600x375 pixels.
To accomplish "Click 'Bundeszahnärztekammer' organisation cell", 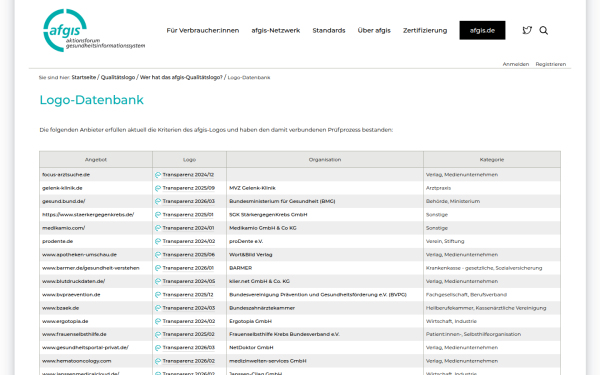I will tap(262, 308).
